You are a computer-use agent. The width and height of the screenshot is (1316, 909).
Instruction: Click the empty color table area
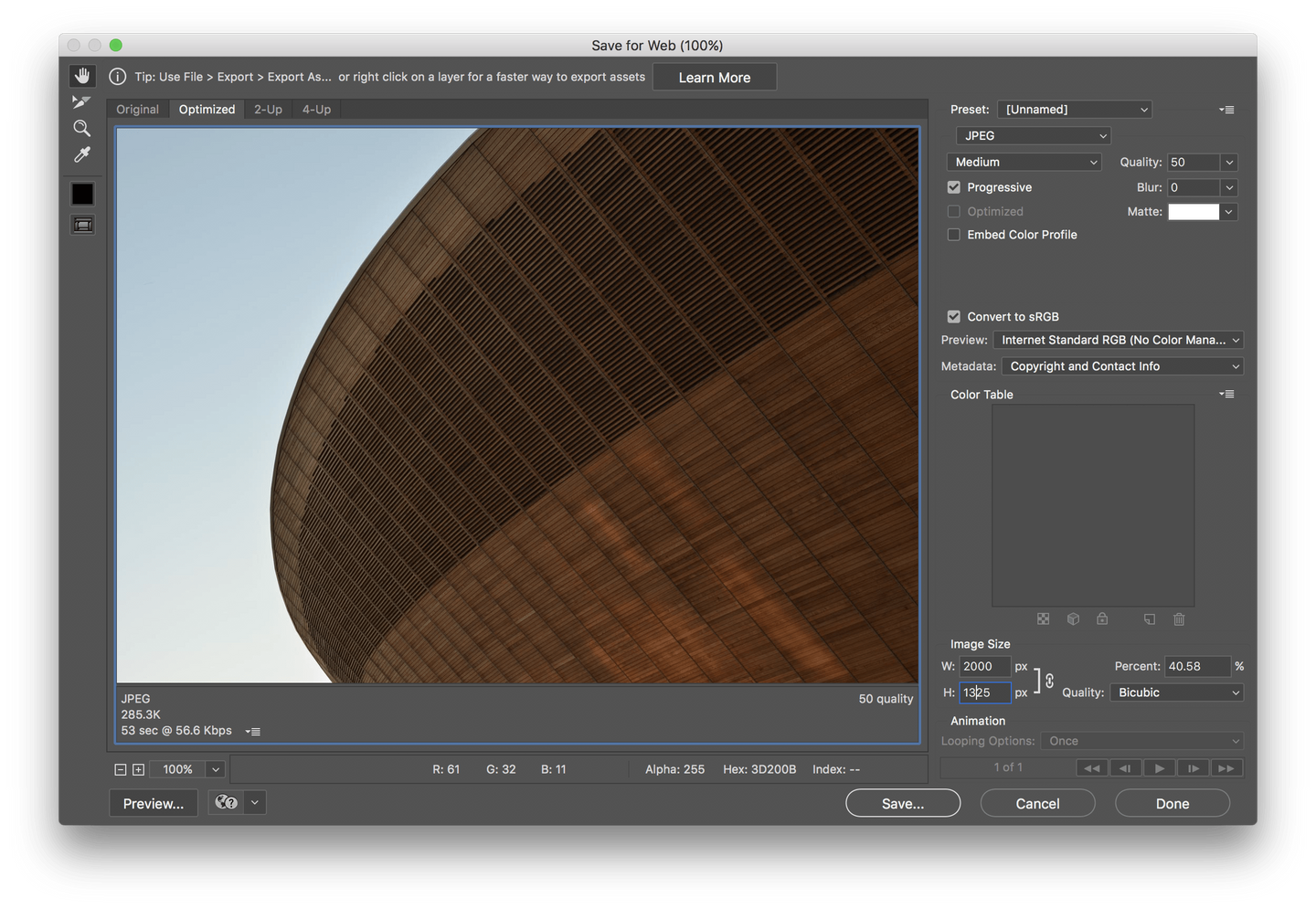[x=1093, y=505]
